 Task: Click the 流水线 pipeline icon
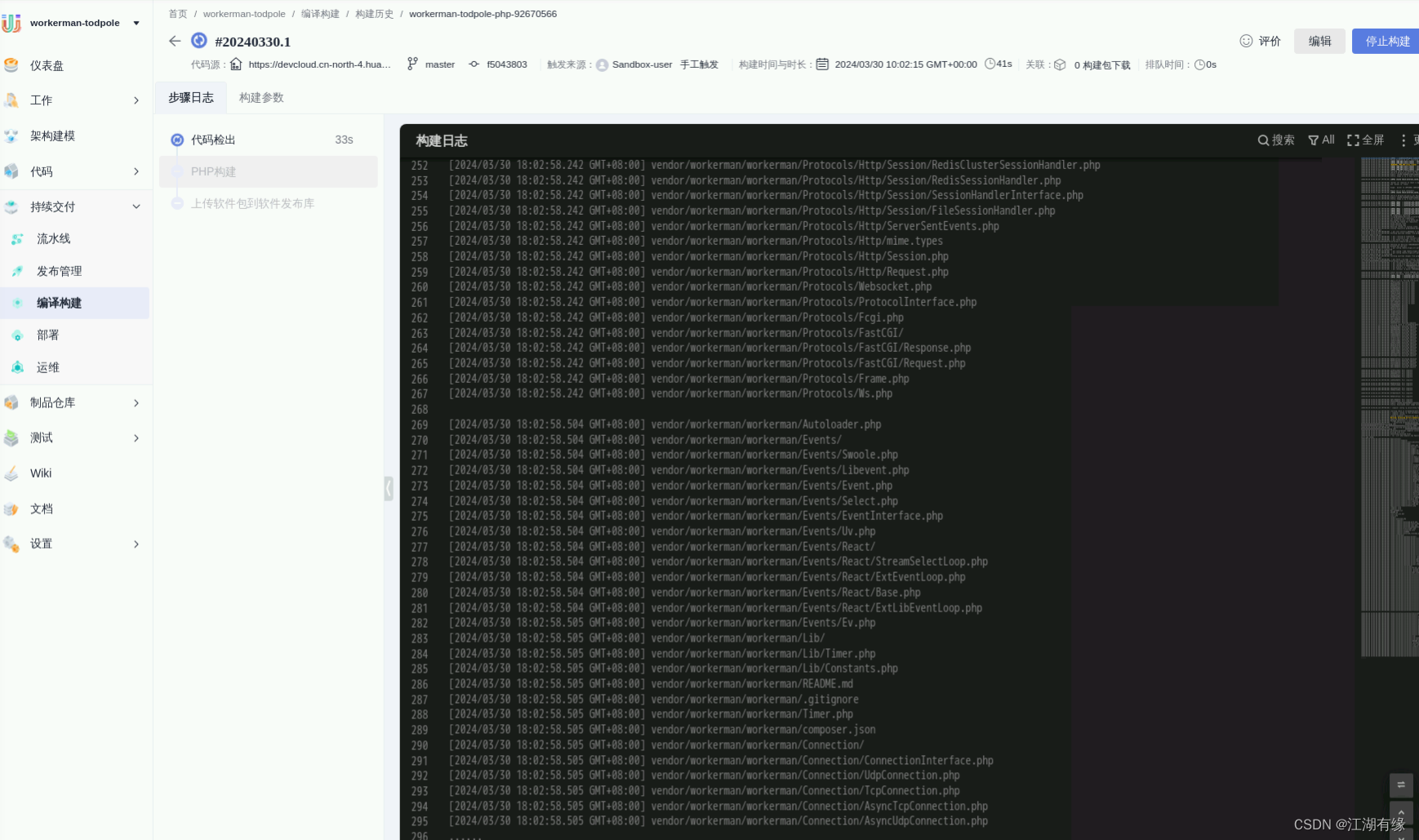click(17, 239)
